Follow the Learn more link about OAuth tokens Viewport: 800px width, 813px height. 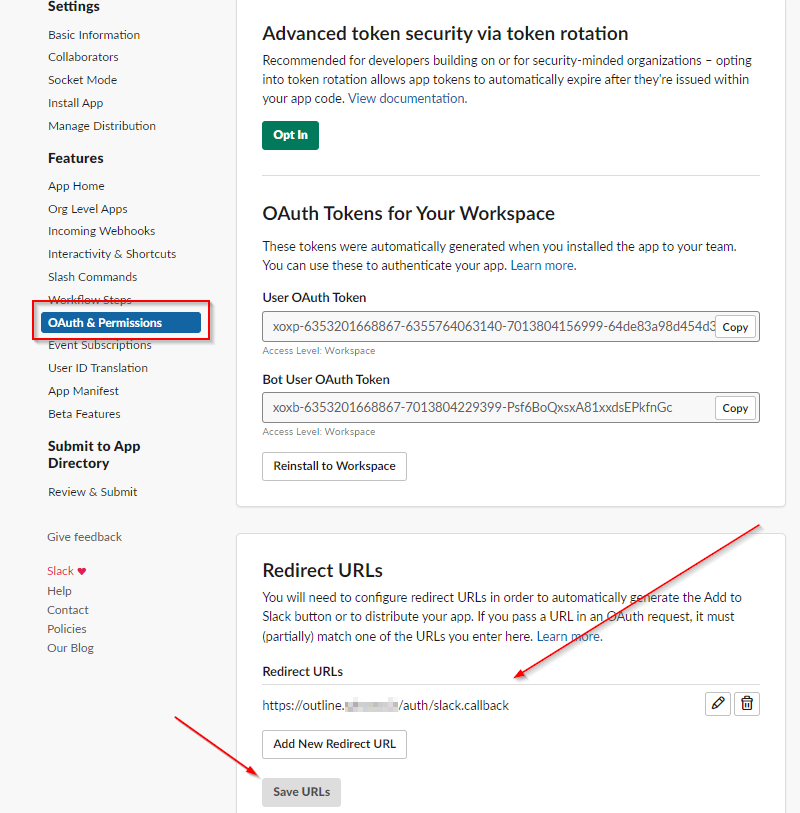pyautogui.click(x=543, y=265)
